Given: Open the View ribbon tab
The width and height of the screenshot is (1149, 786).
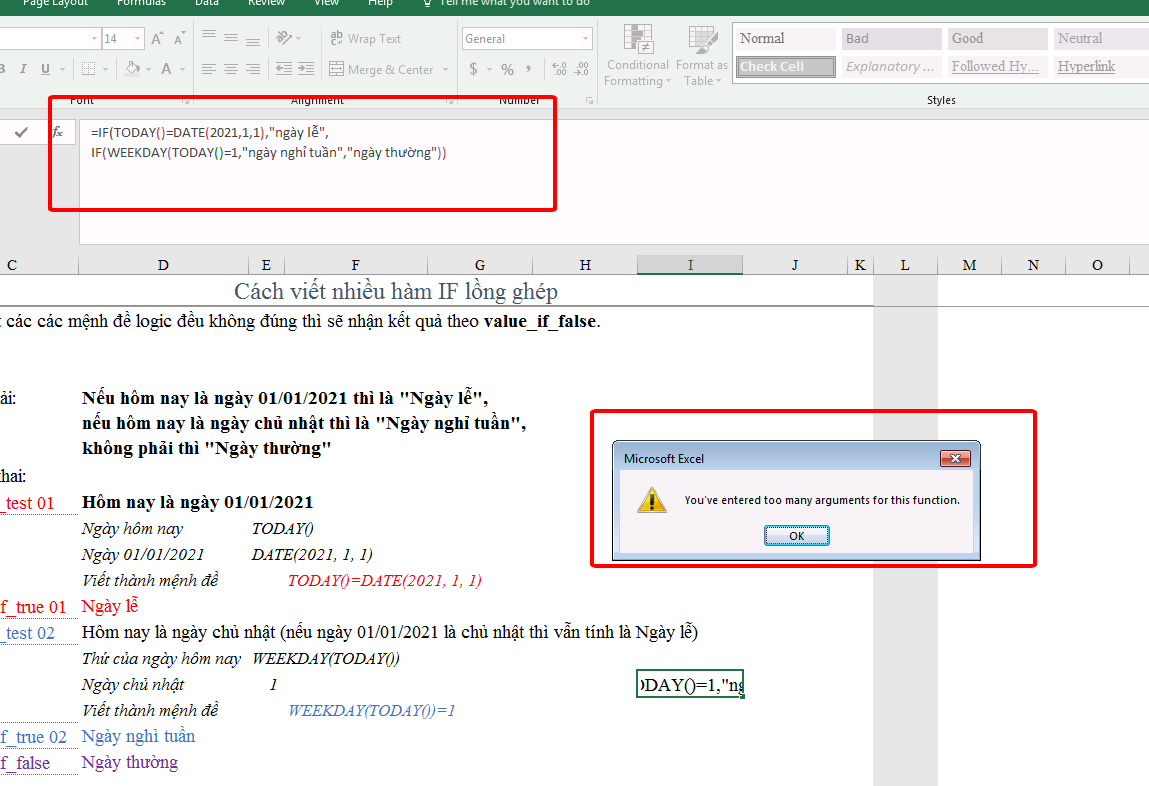Looking at the screenshot, I should click(326, 4).
